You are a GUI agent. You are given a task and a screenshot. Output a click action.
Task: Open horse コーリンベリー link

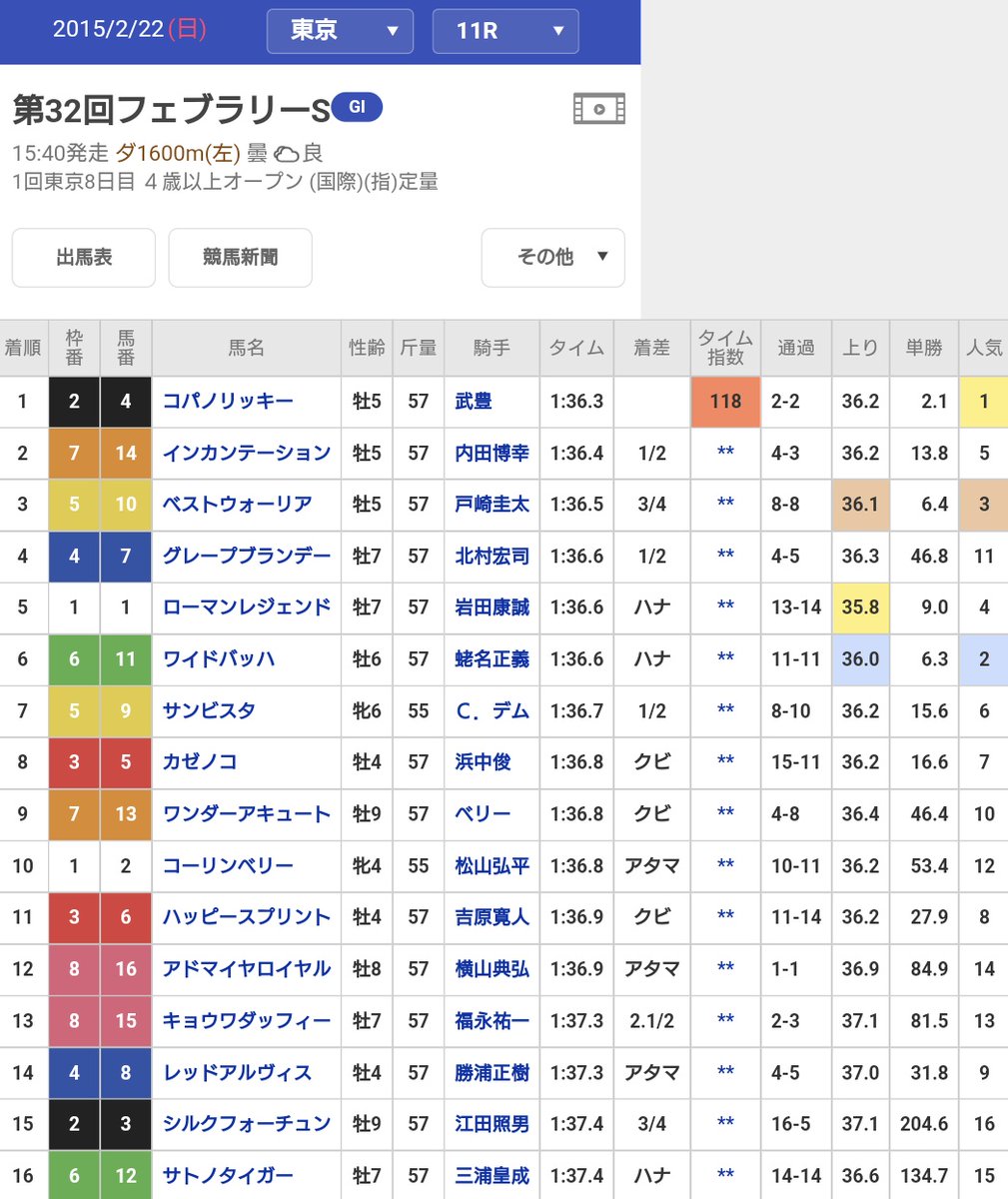228,866
